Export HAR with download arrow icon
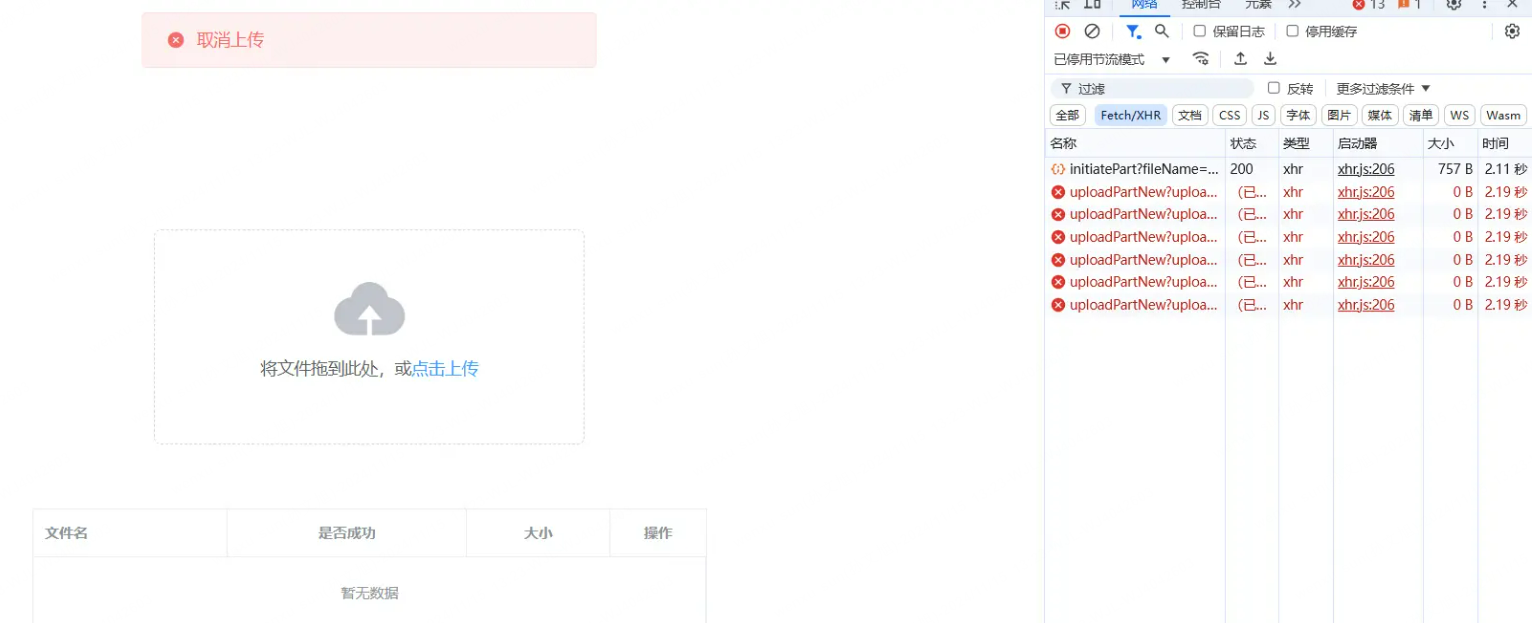The width and height of the screenshot is (1532, 623). (1270, 59)
